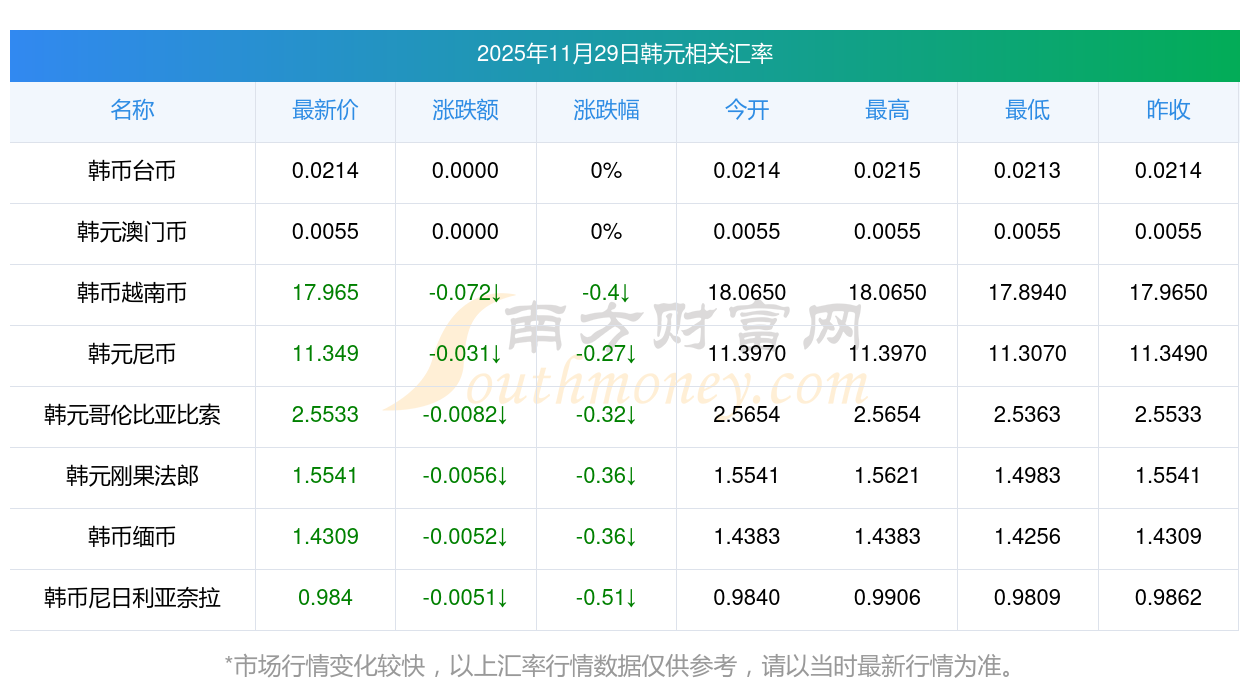Viewport: 1250px width, 697px height.
Task: Click the 2025年11月29日韩元相关汇率 title banner
Action: point(624,54)
